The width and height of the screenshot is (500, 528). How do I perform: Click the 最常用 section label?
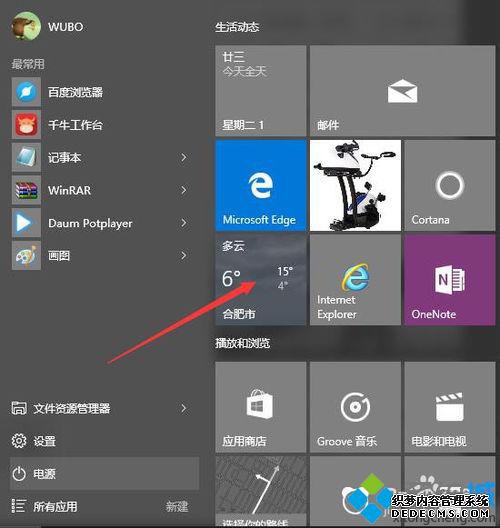(x=28, y=64)
